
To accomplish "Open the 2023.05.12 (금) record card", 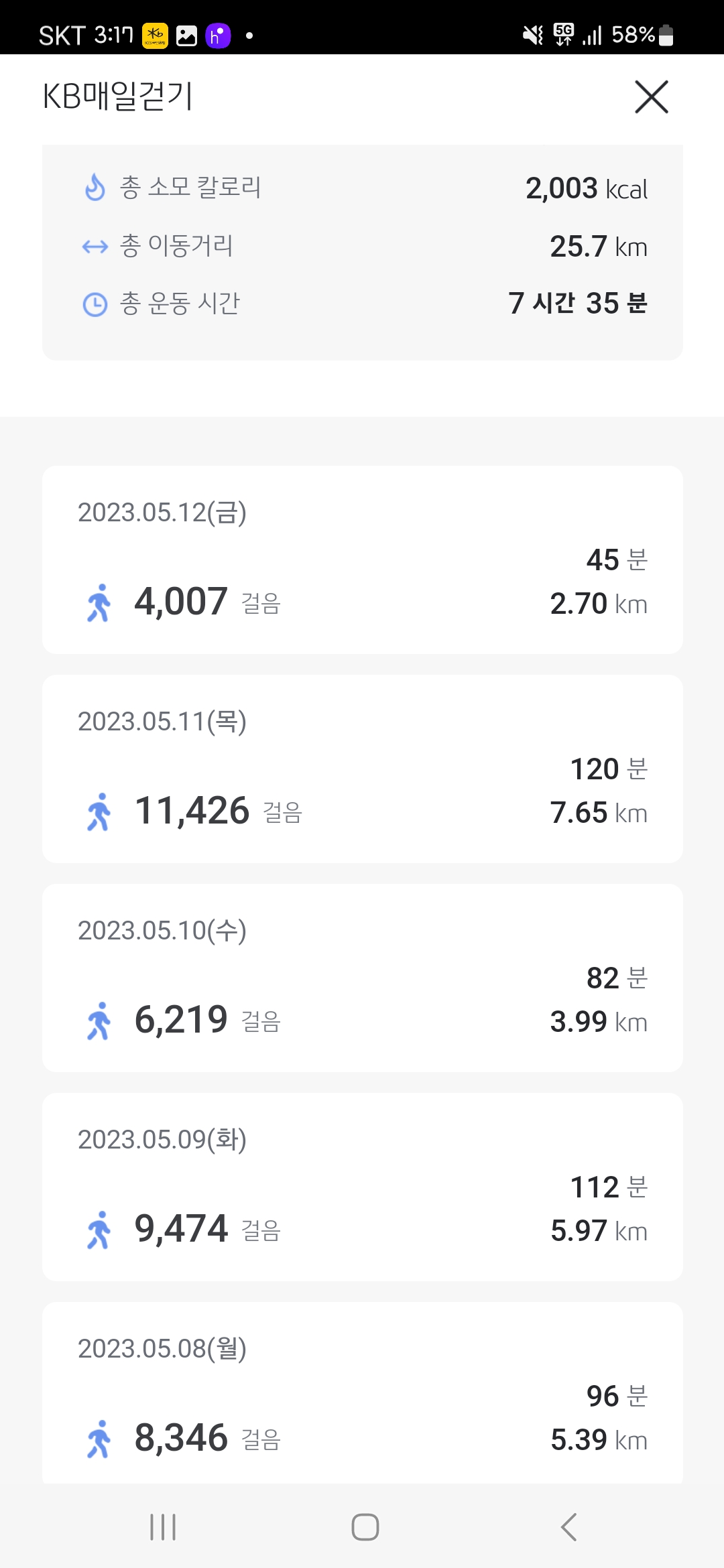I will point(362,560).
